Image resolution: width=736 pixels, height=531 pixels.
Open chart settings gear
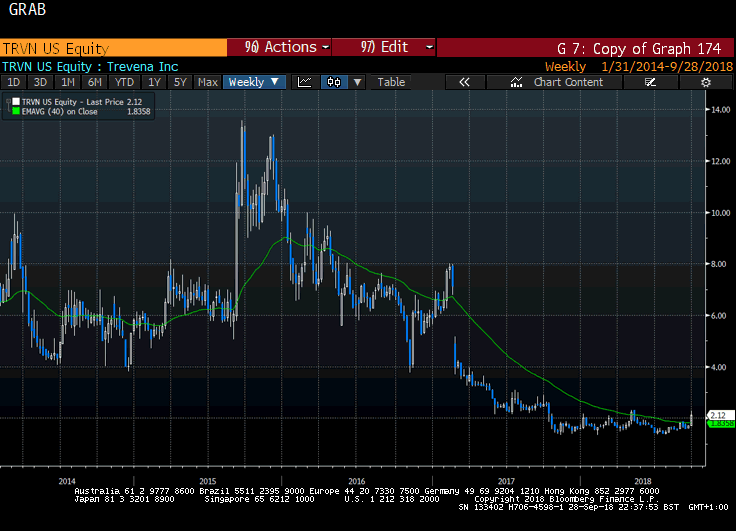pos(705,82)
